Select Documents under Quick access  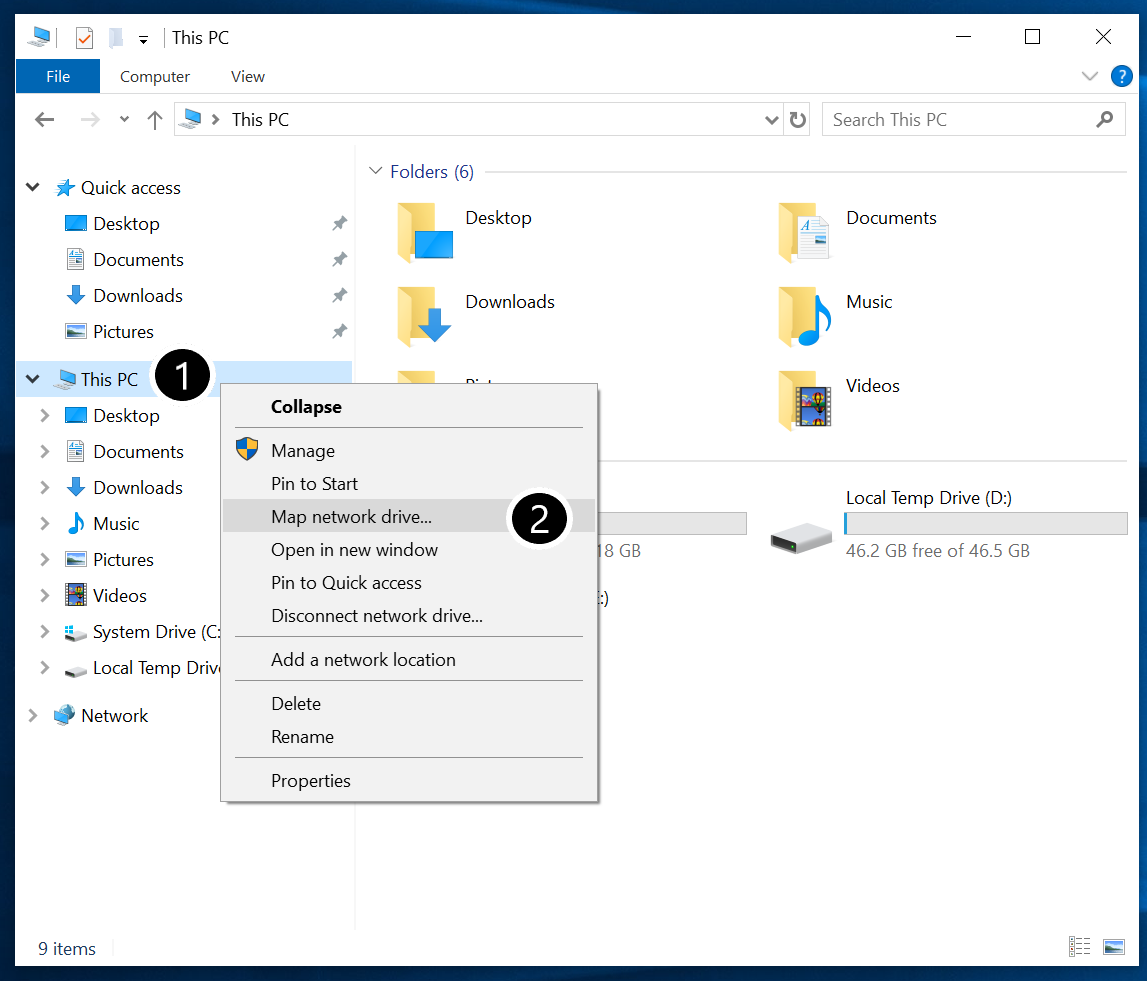point(138,260)
